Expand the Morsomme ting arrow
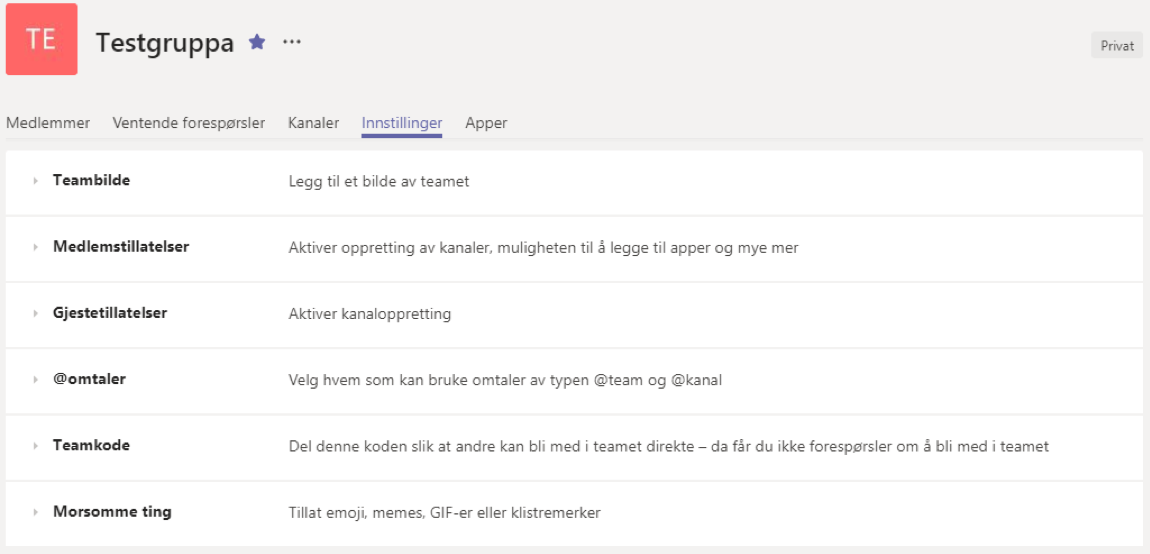Screen dimensions: 1150x554 tap(35, 512)
